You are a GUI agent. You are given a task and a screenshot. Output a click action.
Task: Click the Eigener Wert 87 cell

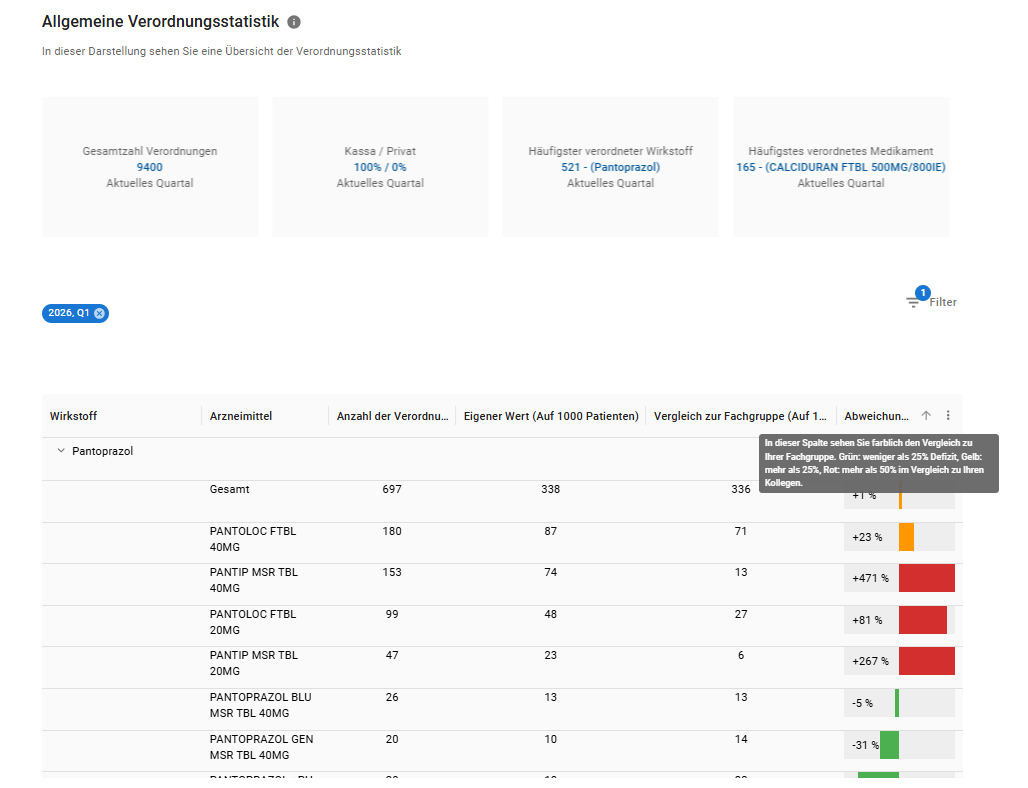[551, 531]
